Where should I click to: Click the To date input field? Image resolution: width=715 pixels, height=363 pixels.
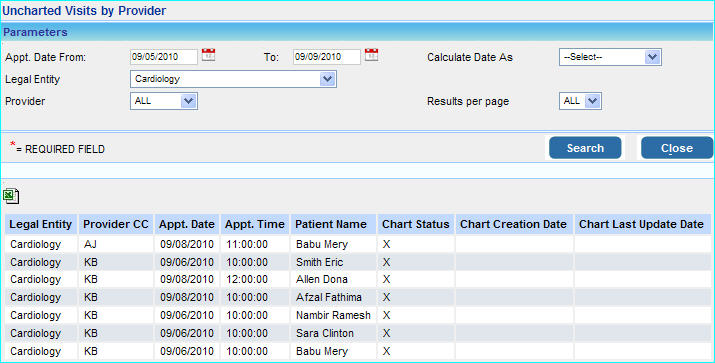click(326, 57)
